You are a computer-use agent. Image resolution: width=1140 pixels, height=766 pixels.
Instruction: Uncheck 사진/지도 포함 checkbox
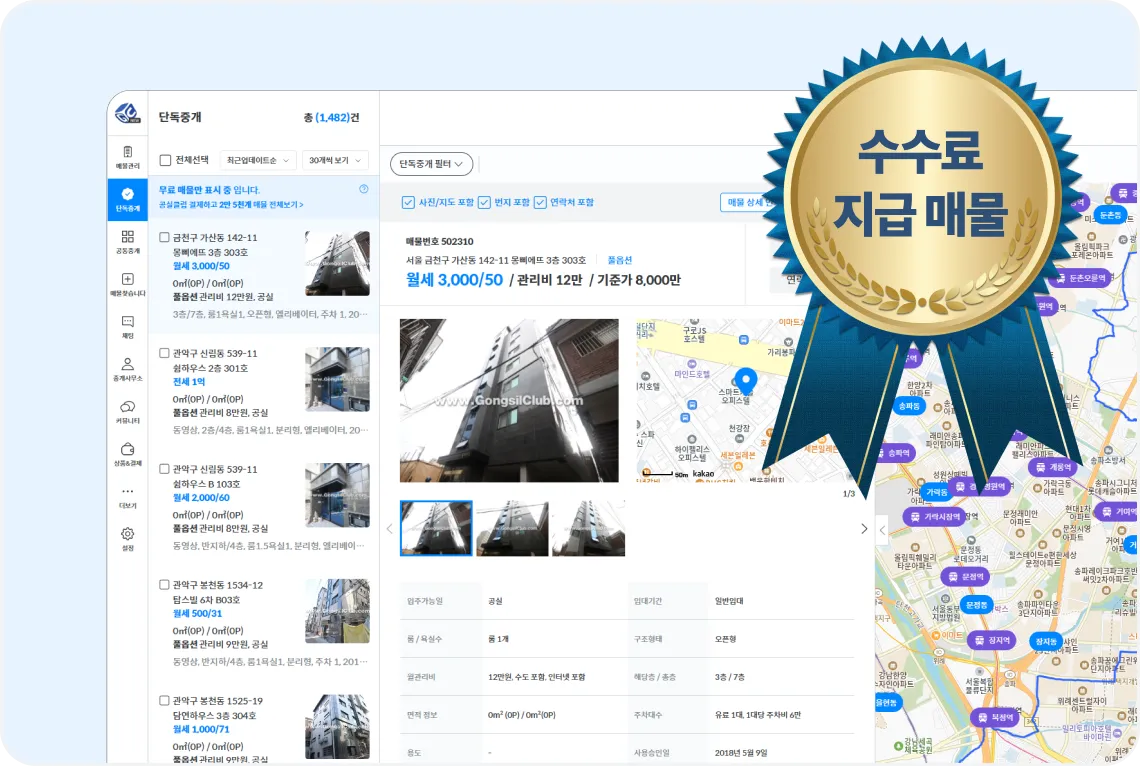pyautogui.click(x=408, y=202)
